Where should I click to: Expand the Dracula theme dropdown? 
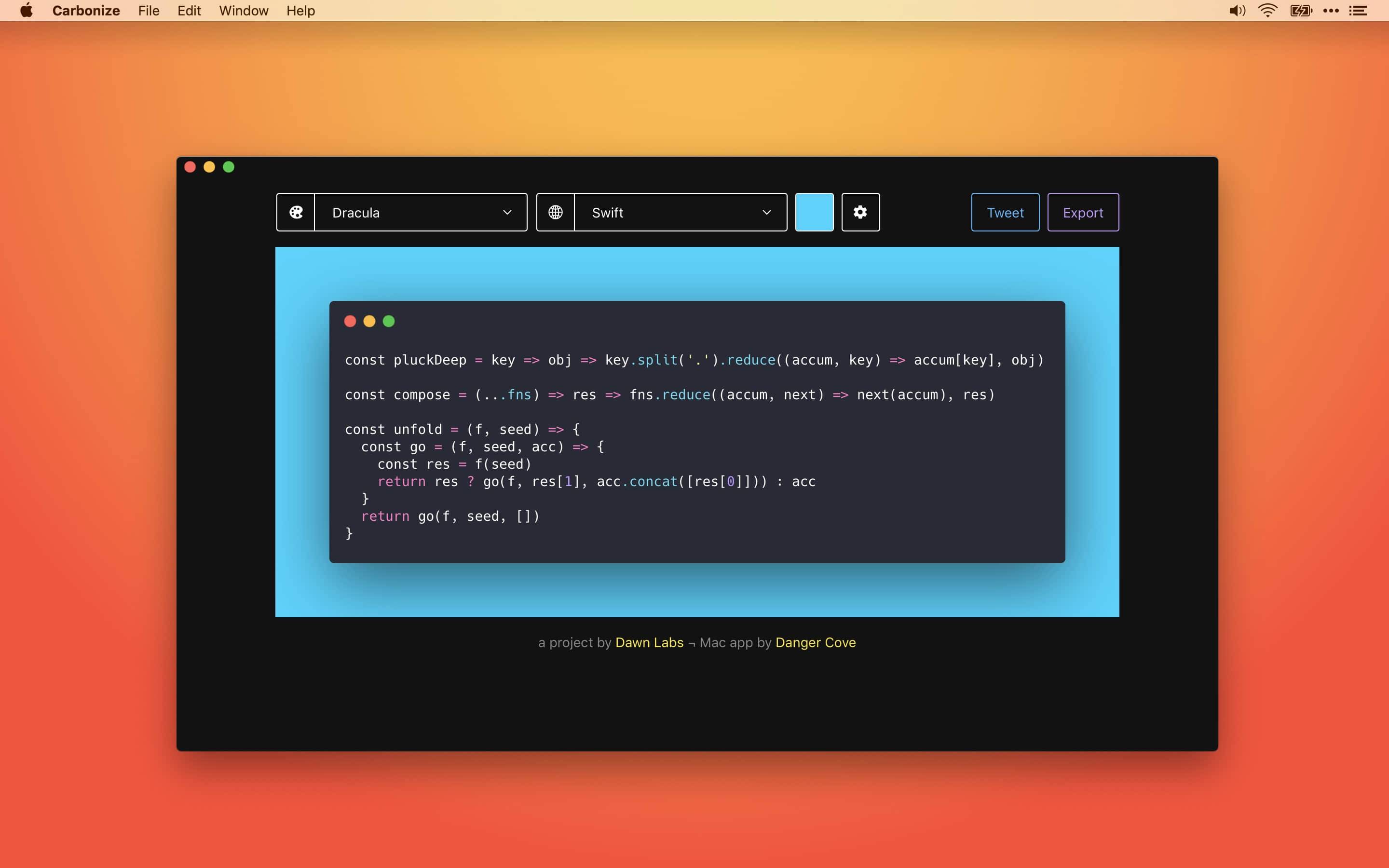420,212
